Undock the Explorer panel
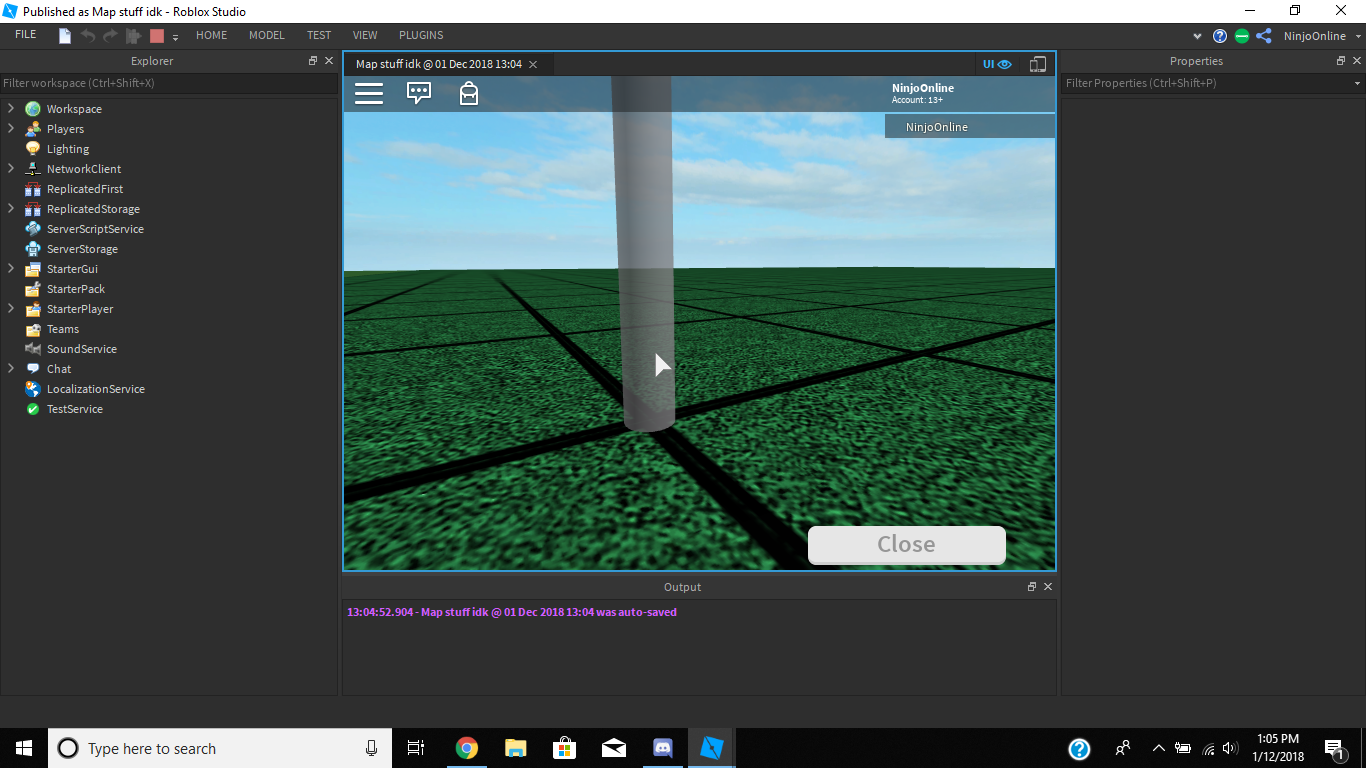The width and height of the screenshot is (1366, 768). [313, 61]
